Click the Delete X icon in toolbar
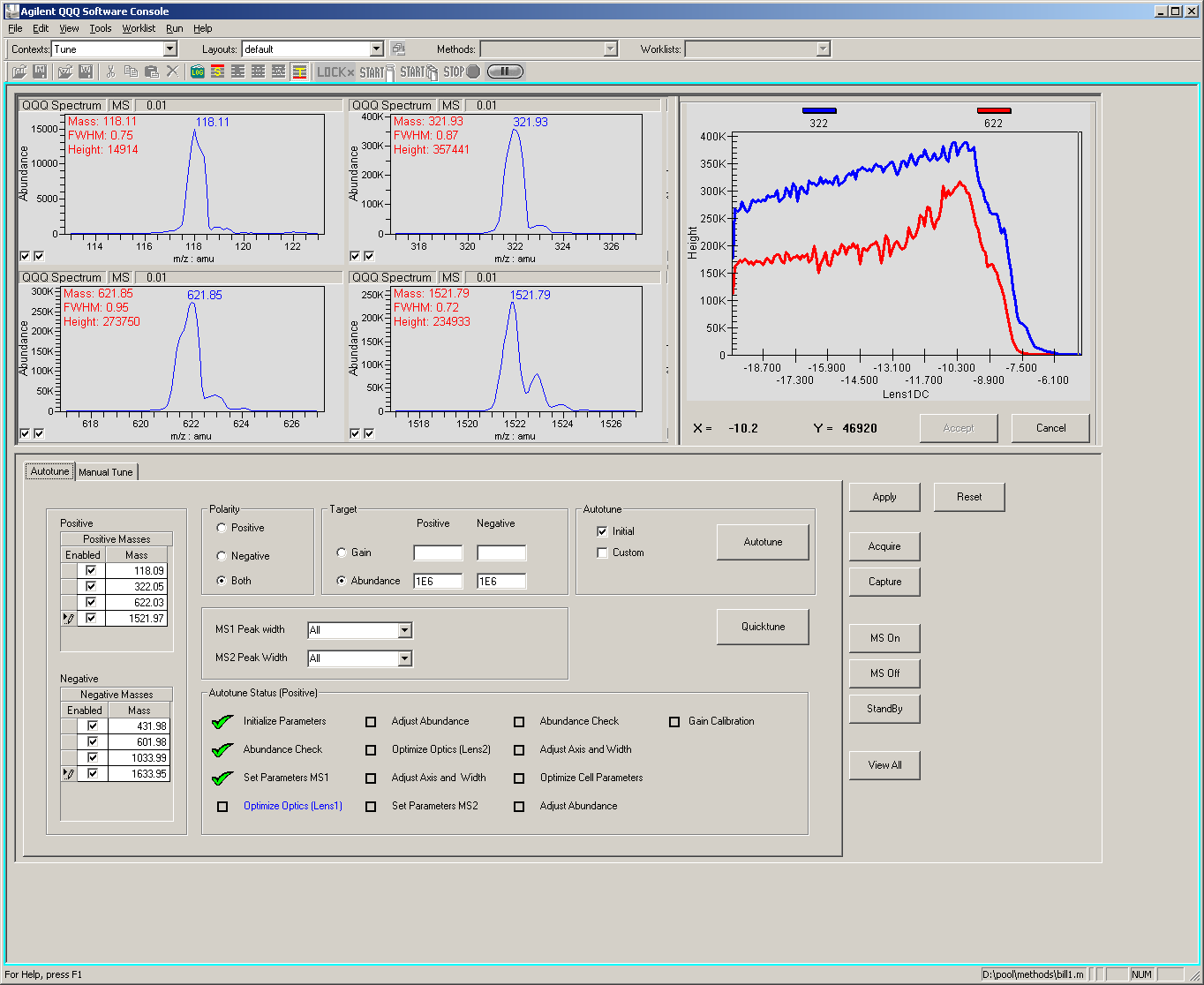Image resolution: width=1204 pixels, height=985 pixels. [172, 71]
